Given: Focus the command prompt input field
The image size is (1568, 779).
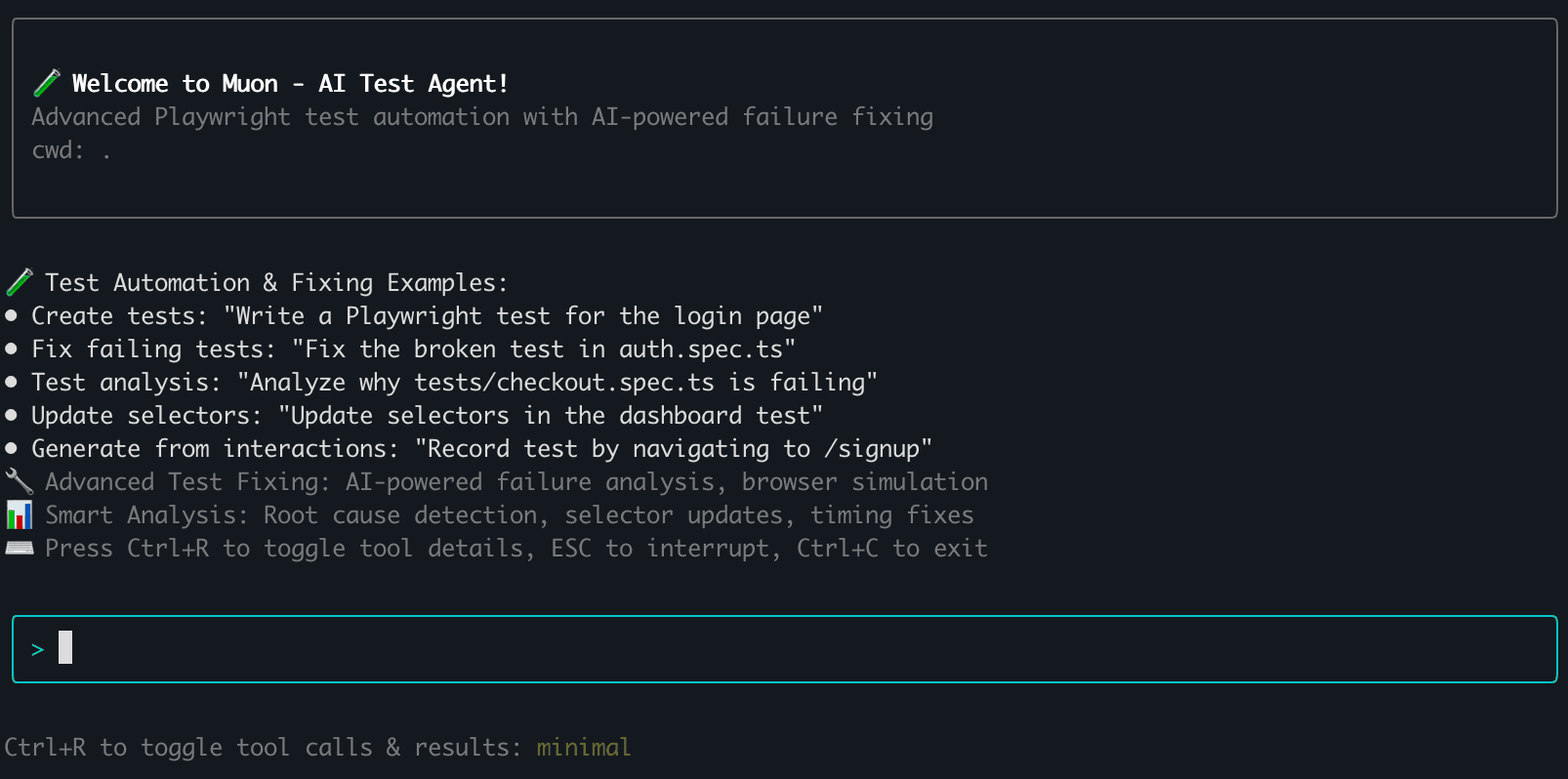Looking at the screenshot, I should click(x=784, y=649).
